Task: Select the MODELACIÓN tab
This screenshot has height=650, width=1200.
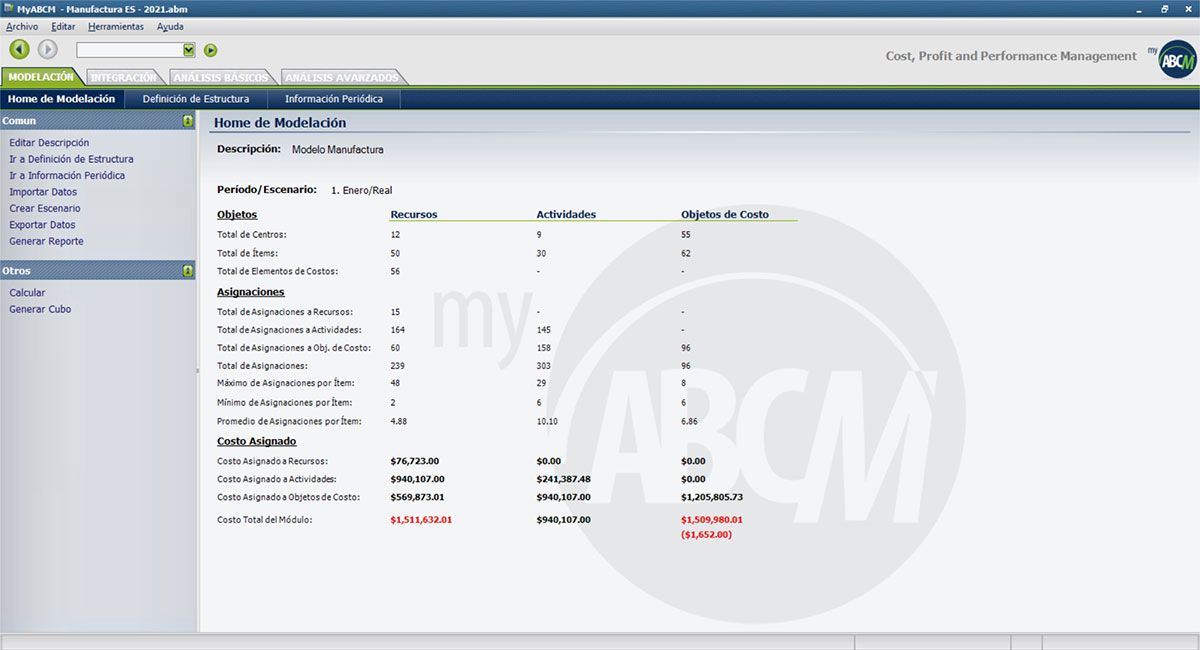Action: (x=41, y=77)
